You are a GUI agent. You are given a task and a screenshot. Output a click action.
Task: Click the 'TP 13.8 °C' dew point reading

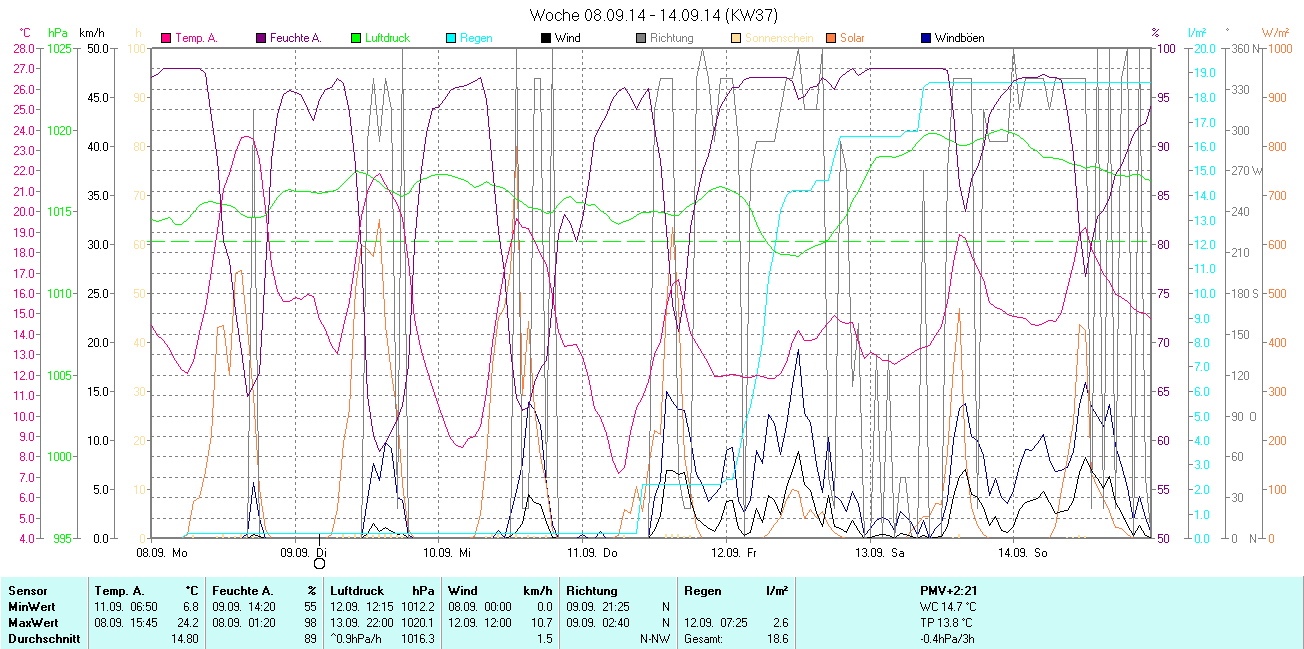pos(948,623)
